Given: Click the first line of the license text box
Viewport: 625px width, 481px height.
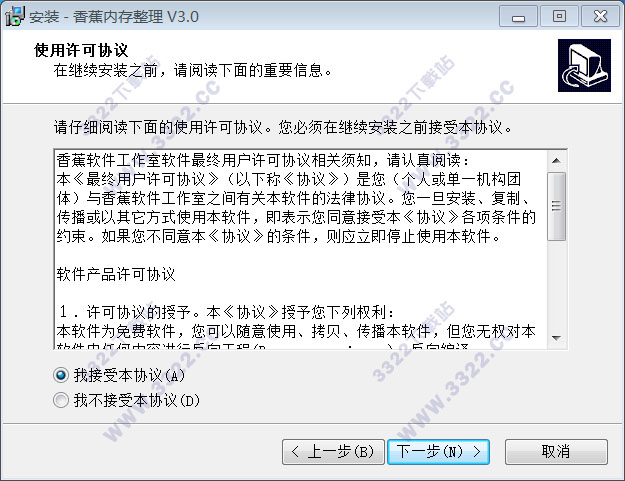Looking at the screenshot, I should point(263,161).
